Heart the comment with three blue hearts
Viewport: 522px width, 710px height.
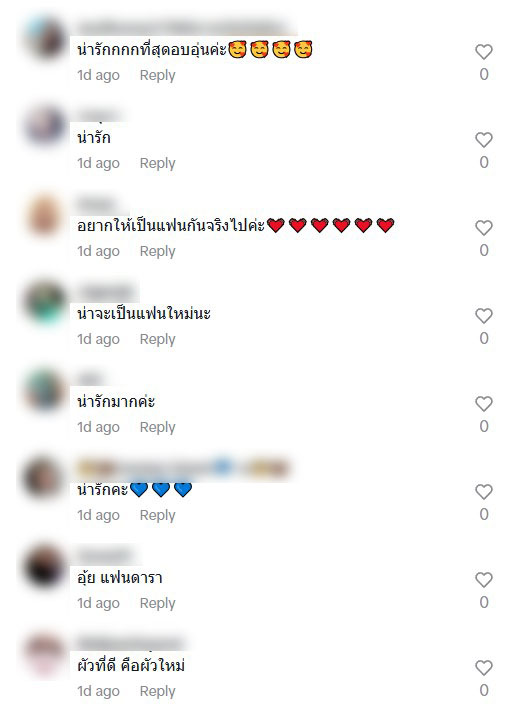pos(484,492)
